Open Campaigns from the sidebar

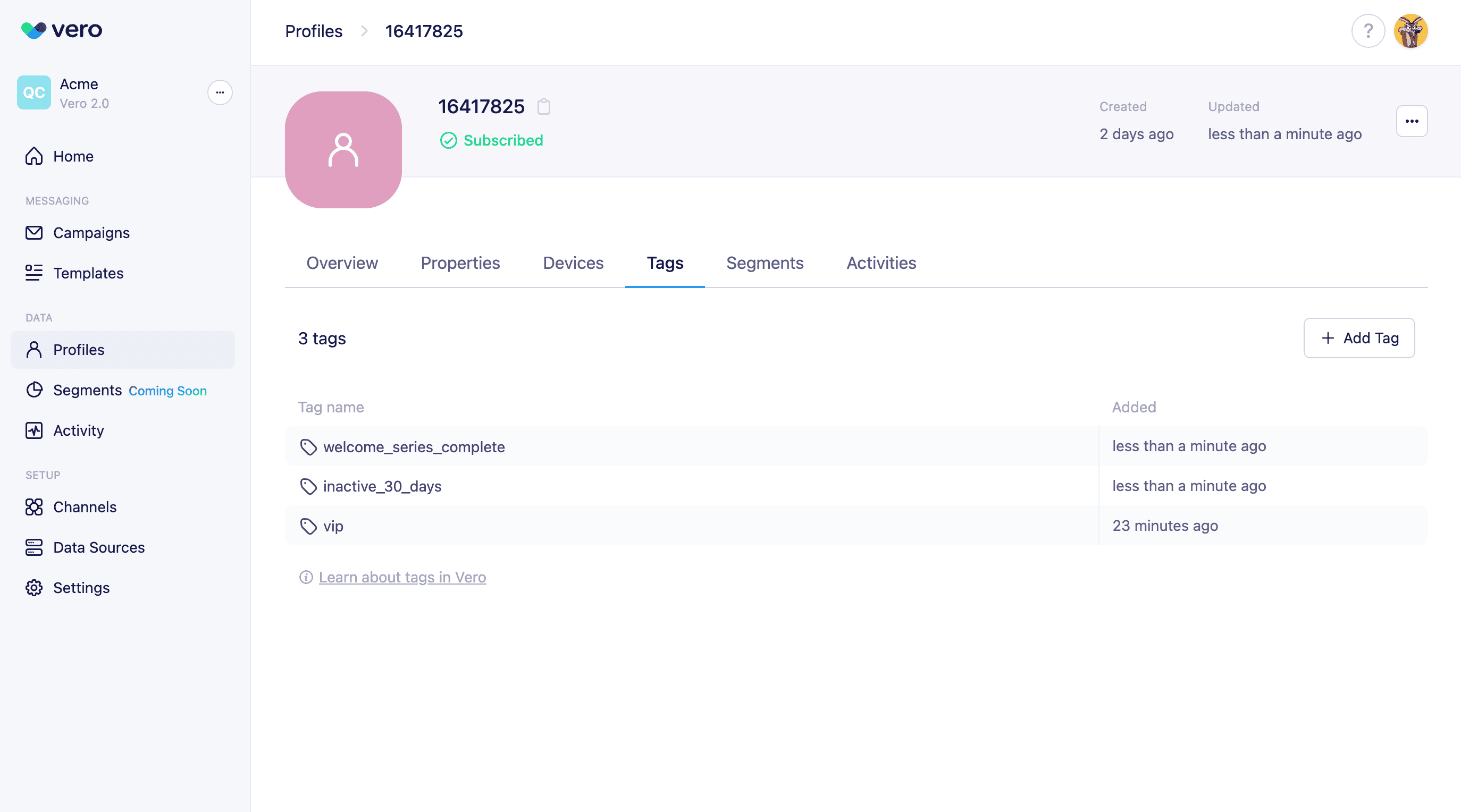tap(91, 232)
